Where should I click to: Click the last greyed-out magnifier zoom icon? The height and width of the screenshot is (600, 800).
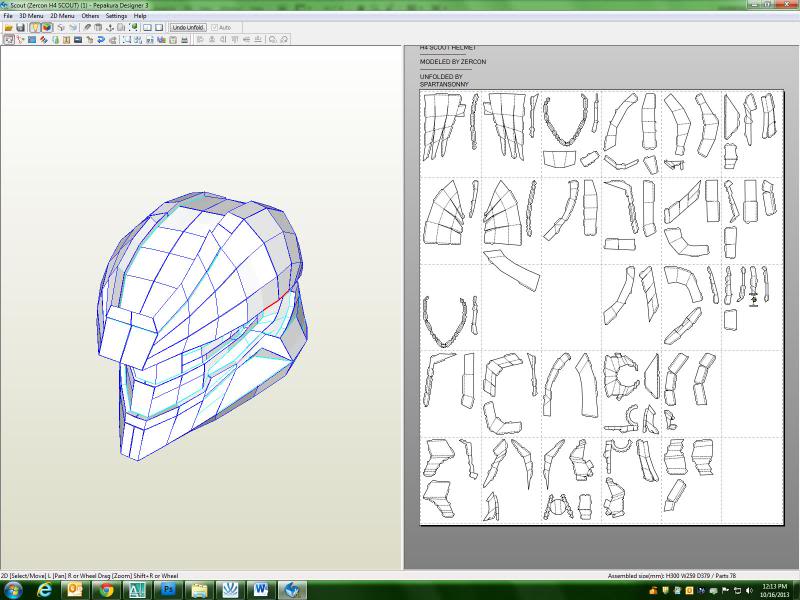(285, 39)
